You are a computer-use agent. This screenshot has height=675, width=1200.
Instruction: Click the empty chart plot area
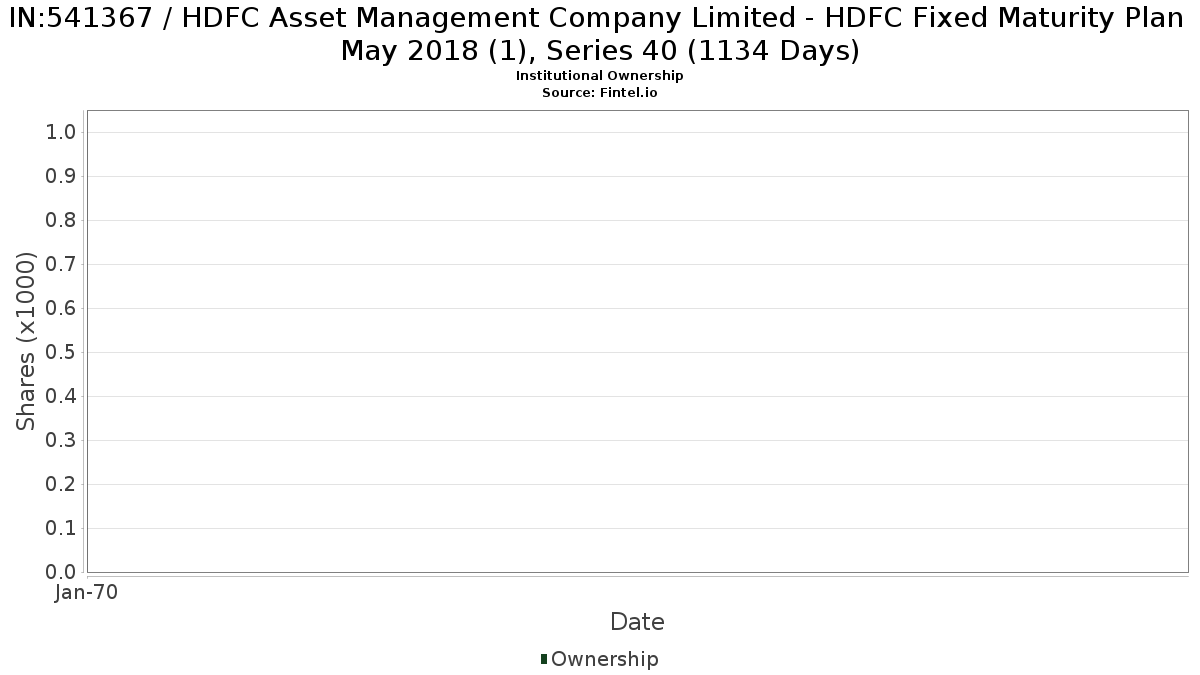pos(637,341)
